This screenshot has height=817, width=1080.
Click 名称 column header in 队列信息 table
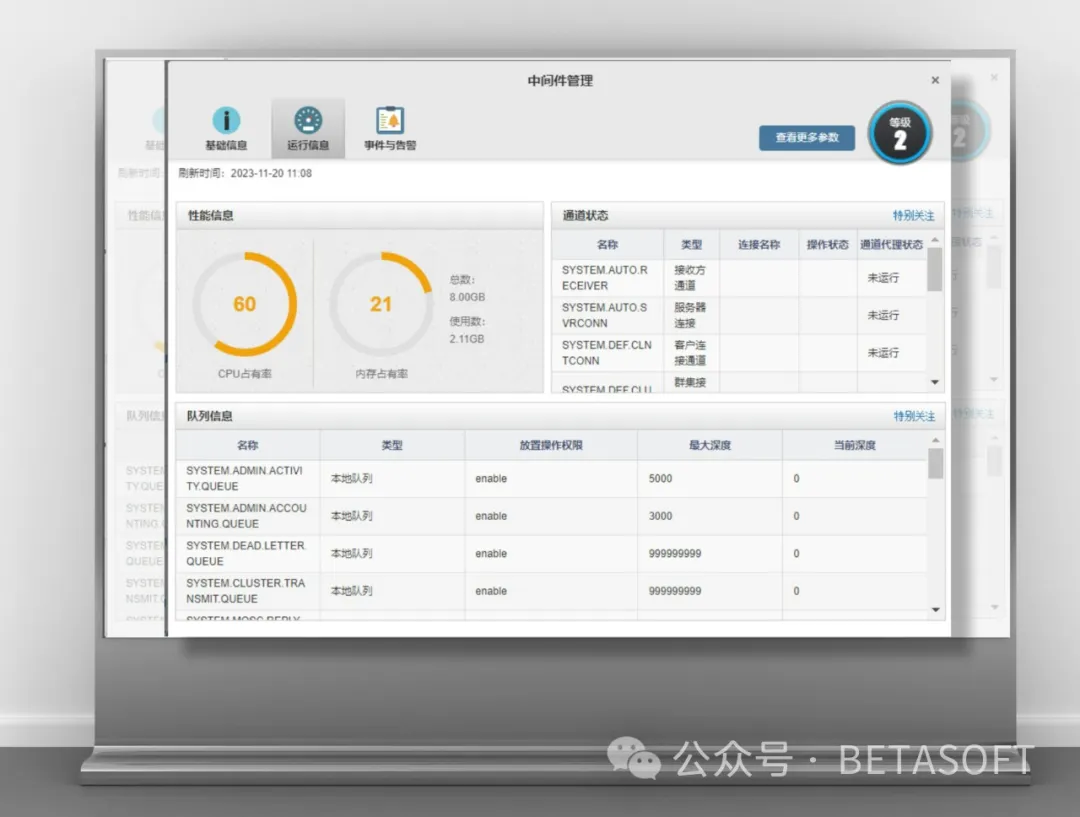click(247, 445)
